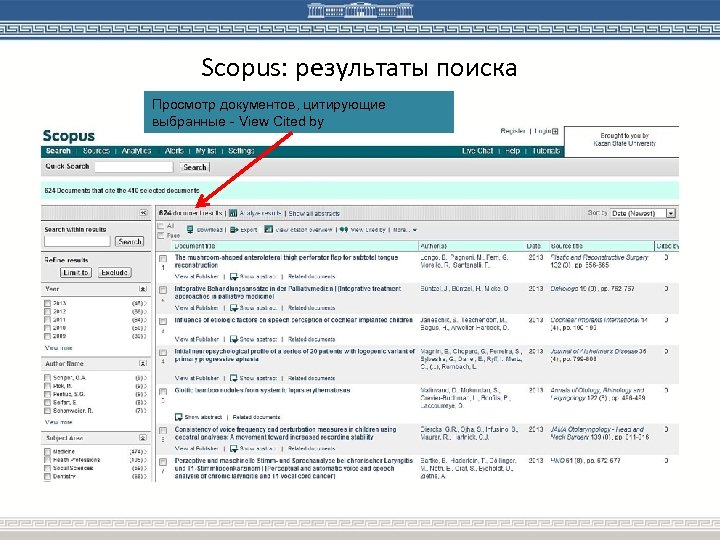
Task: Tick the Medicine subject area checkbox
Action: 47,452
